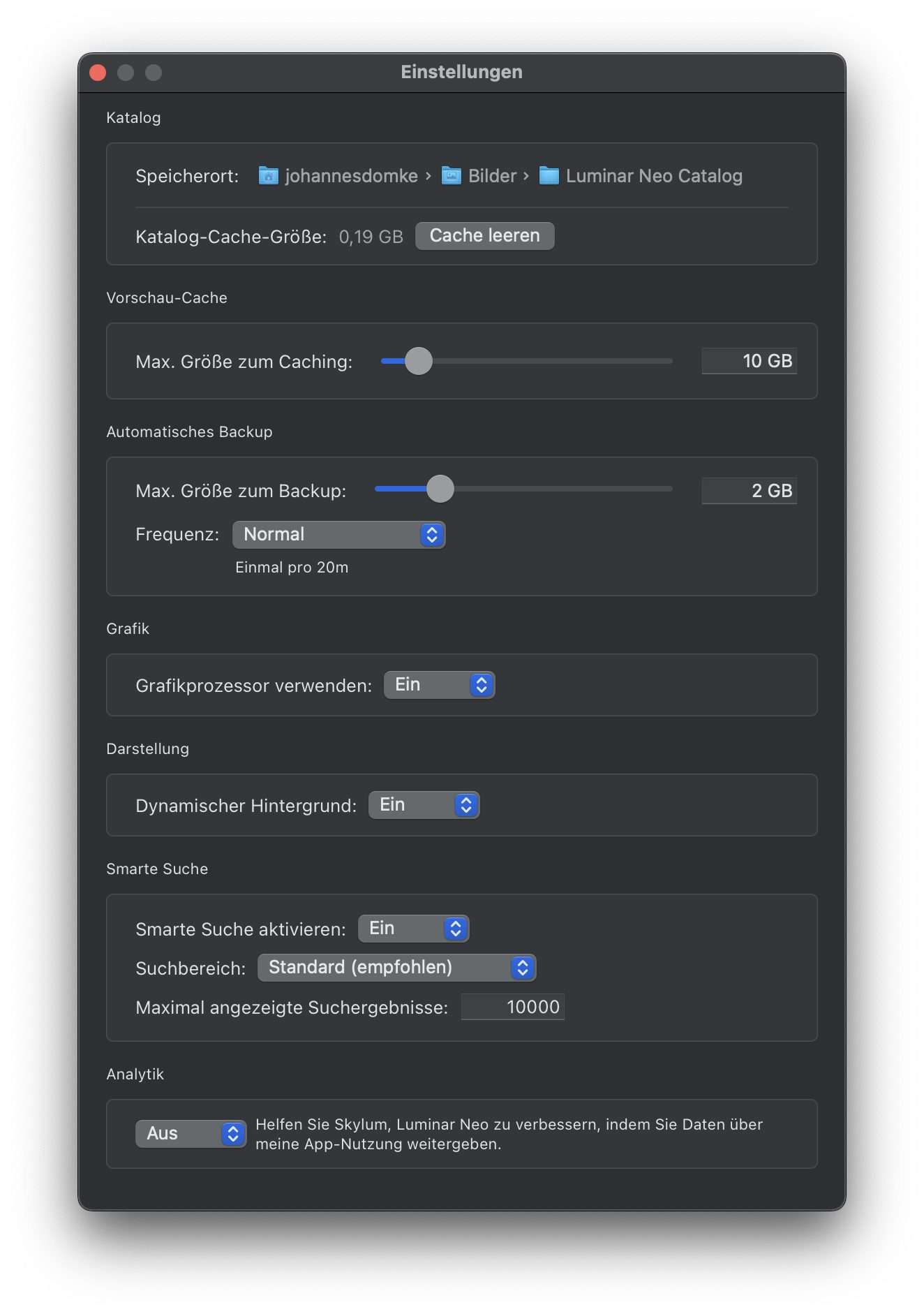Click the Bilder path label
Image resolution: width=924 pixels, height=1314 pixels.
coord(492,176)
